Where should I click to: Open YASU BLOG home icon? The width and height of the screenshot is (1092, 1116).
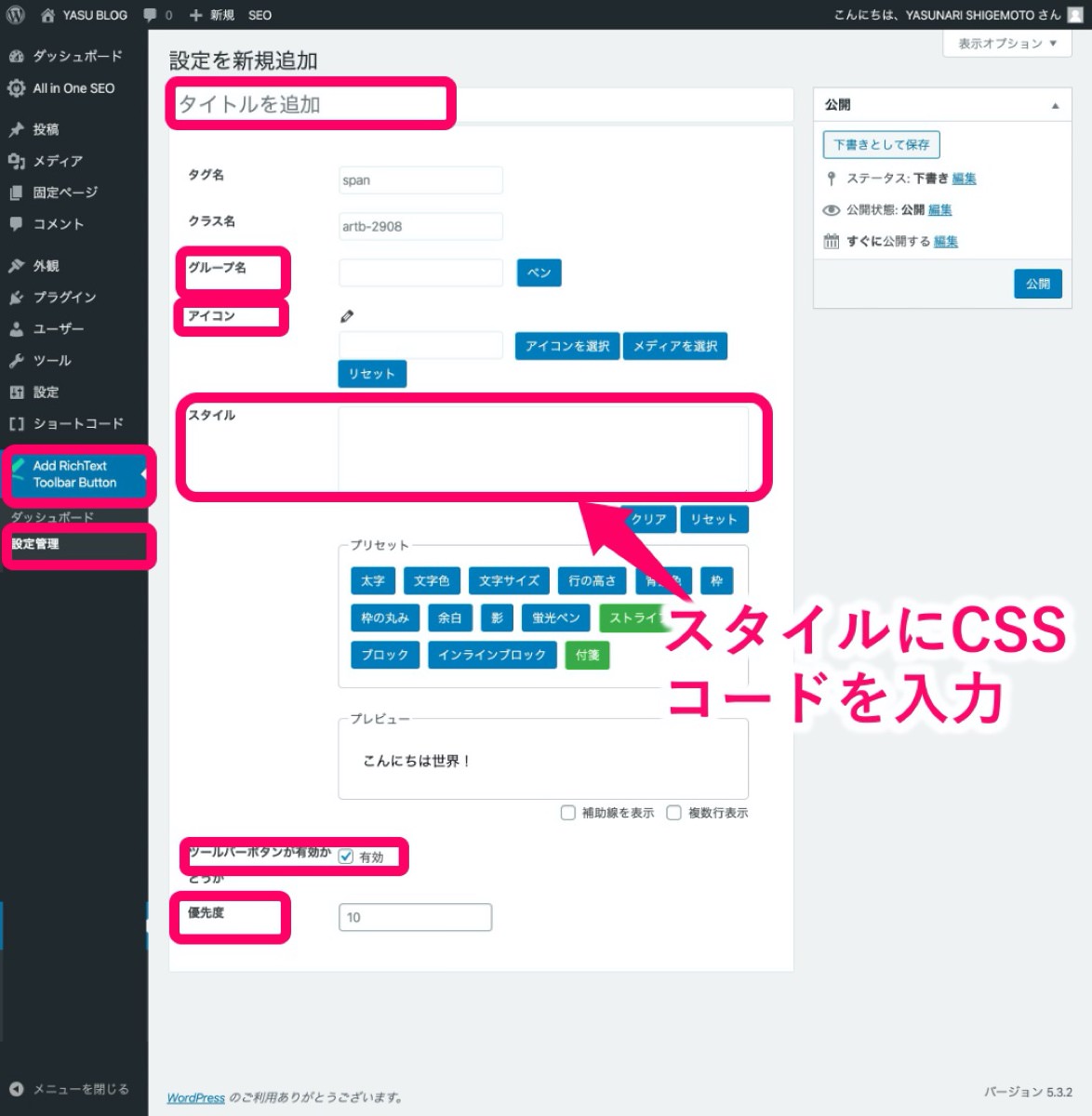coord(47,16)
